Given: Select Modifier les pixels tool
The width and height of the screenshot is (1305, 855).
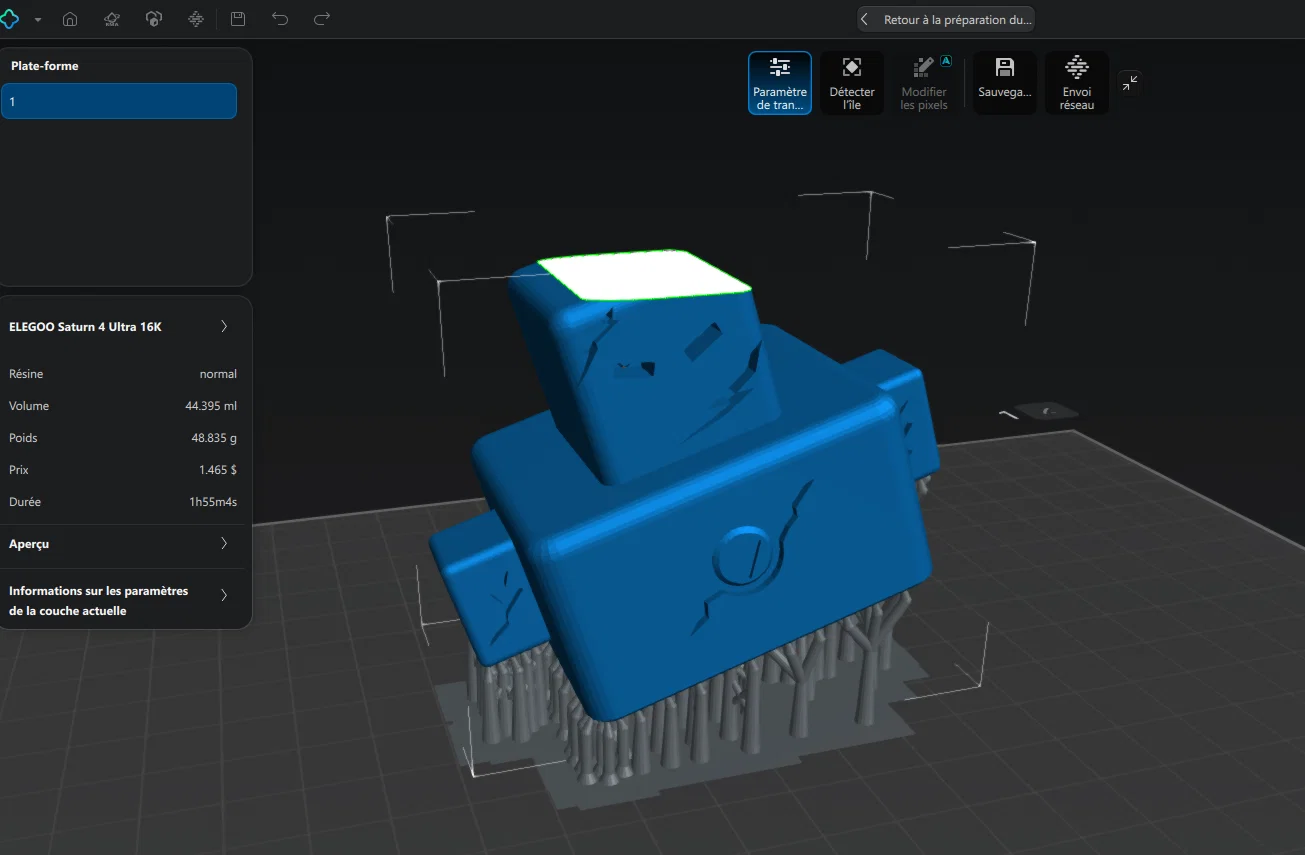Looking at the screenshot, I should [924, 83].
